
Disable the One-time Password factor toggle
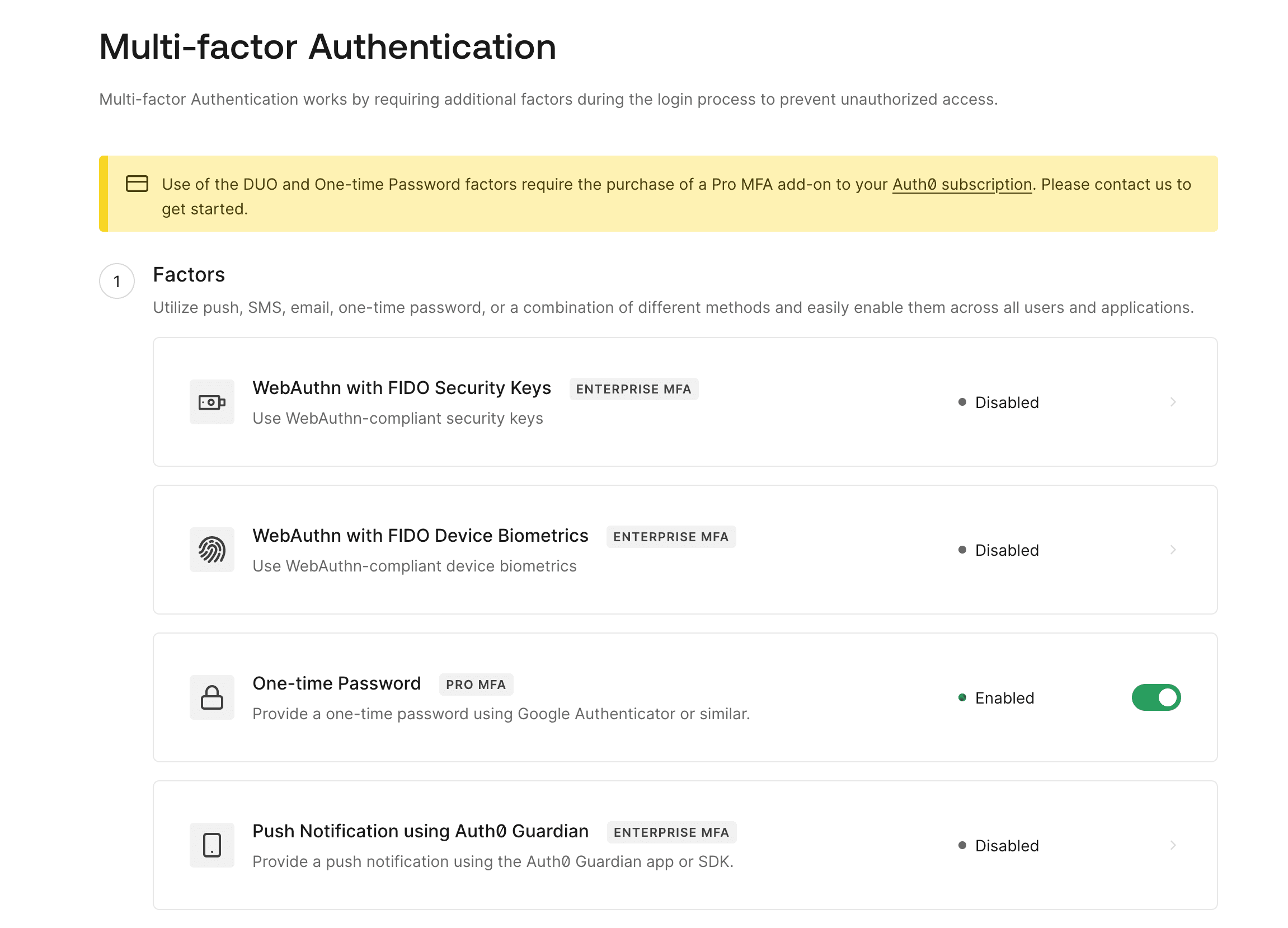1157,697
